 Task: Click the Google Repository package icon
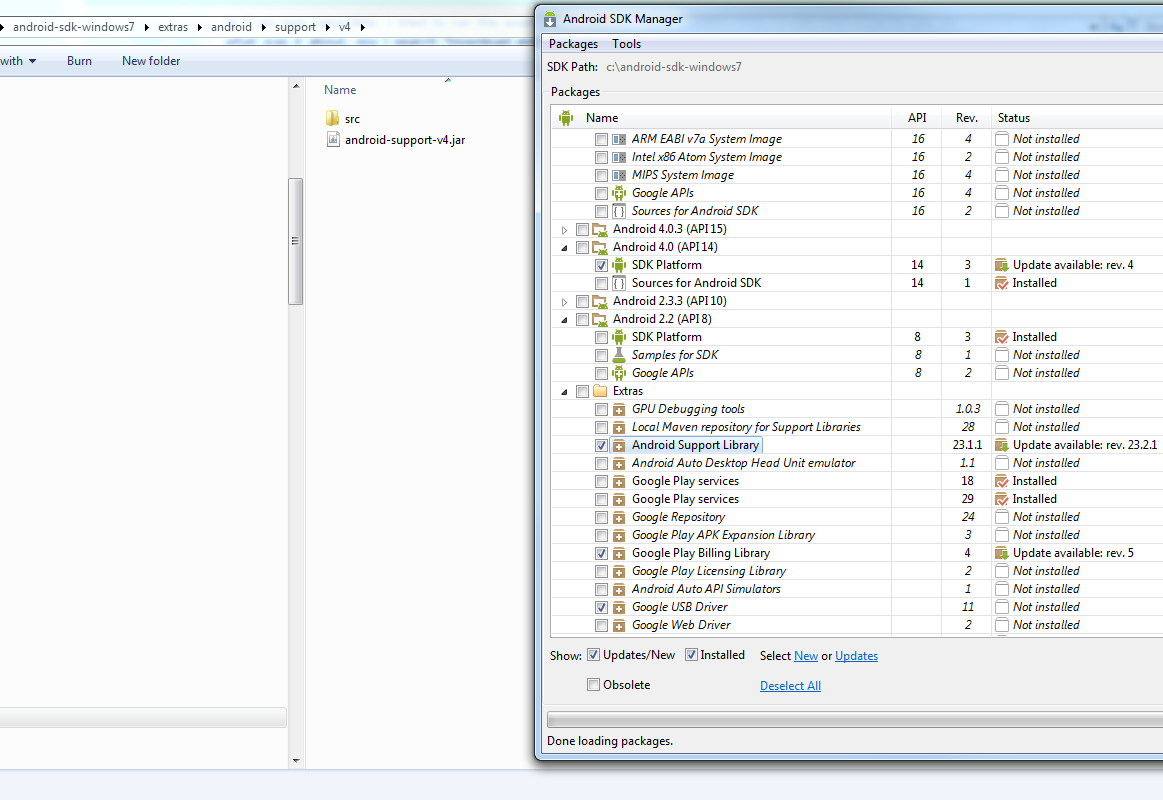tap(619, 517)
